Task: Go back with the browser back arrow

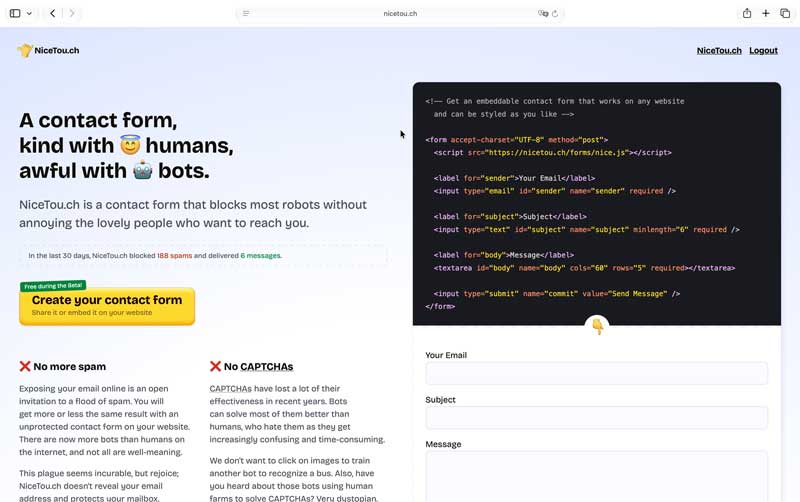Action: (53, 13)
